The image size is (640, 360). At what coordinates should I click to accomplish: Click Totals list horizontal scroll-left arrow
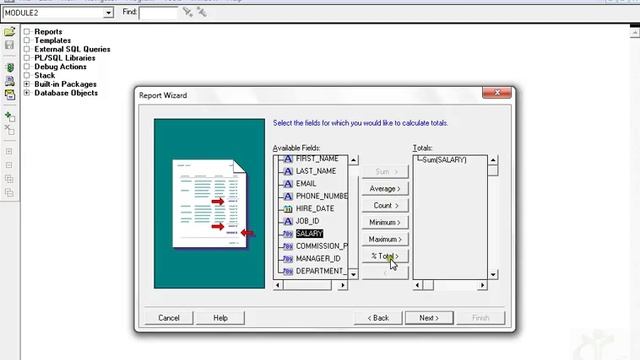point(418,285)
